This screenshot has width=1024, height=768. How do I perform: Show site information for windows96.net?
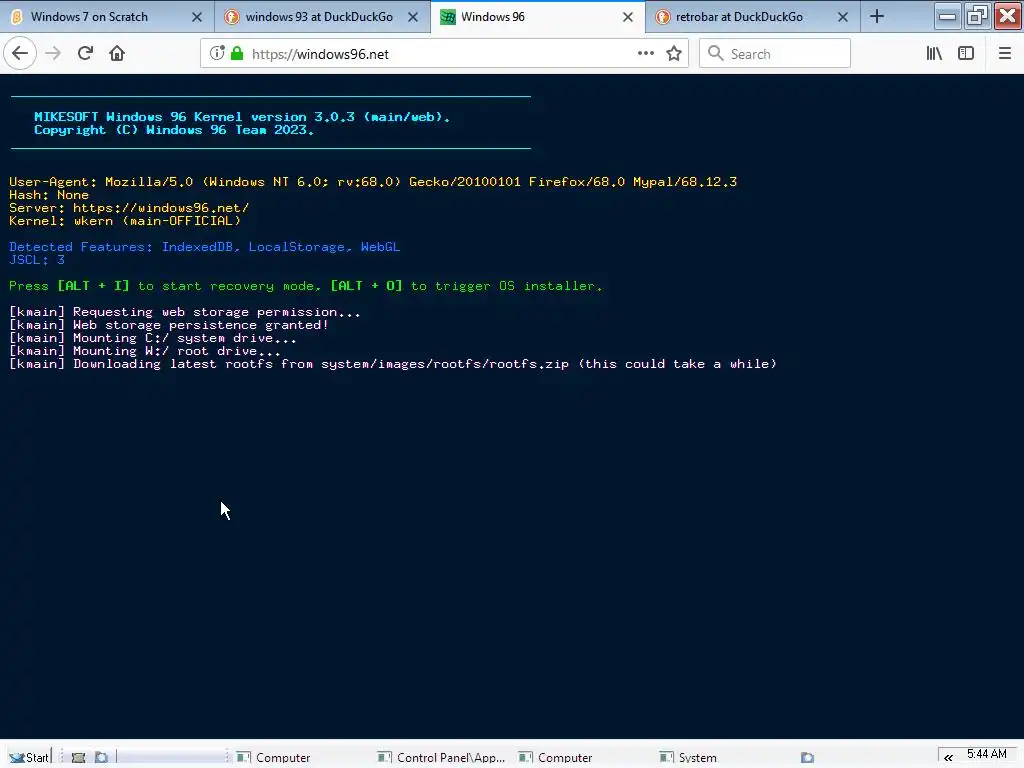(217, 54)
